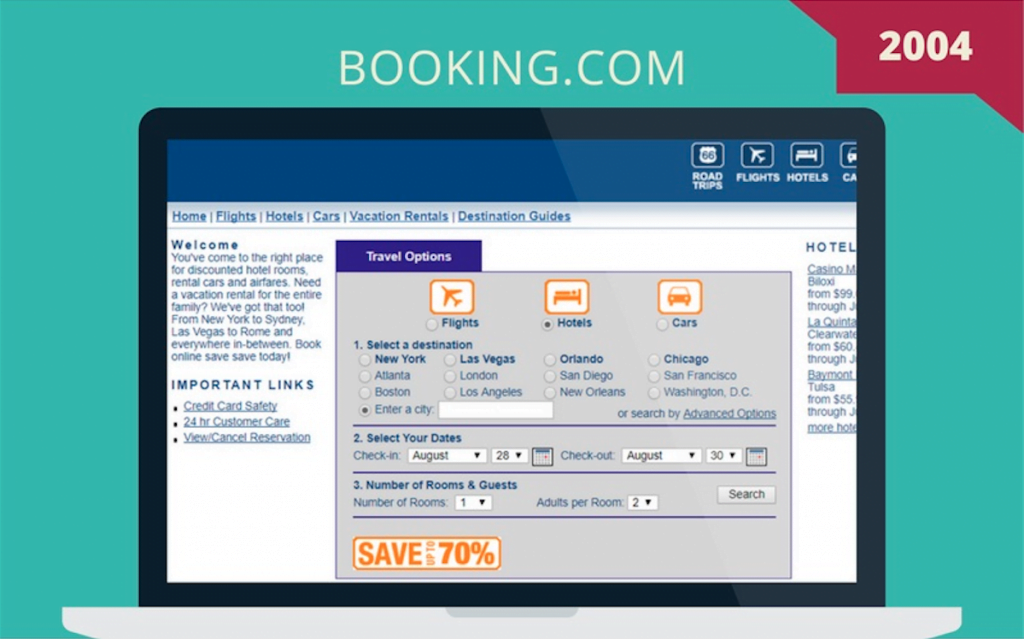Expand the Adults per Room dropdown
Image resolution: width=1024 pixels, height=639 pixels.
(642, 503)
